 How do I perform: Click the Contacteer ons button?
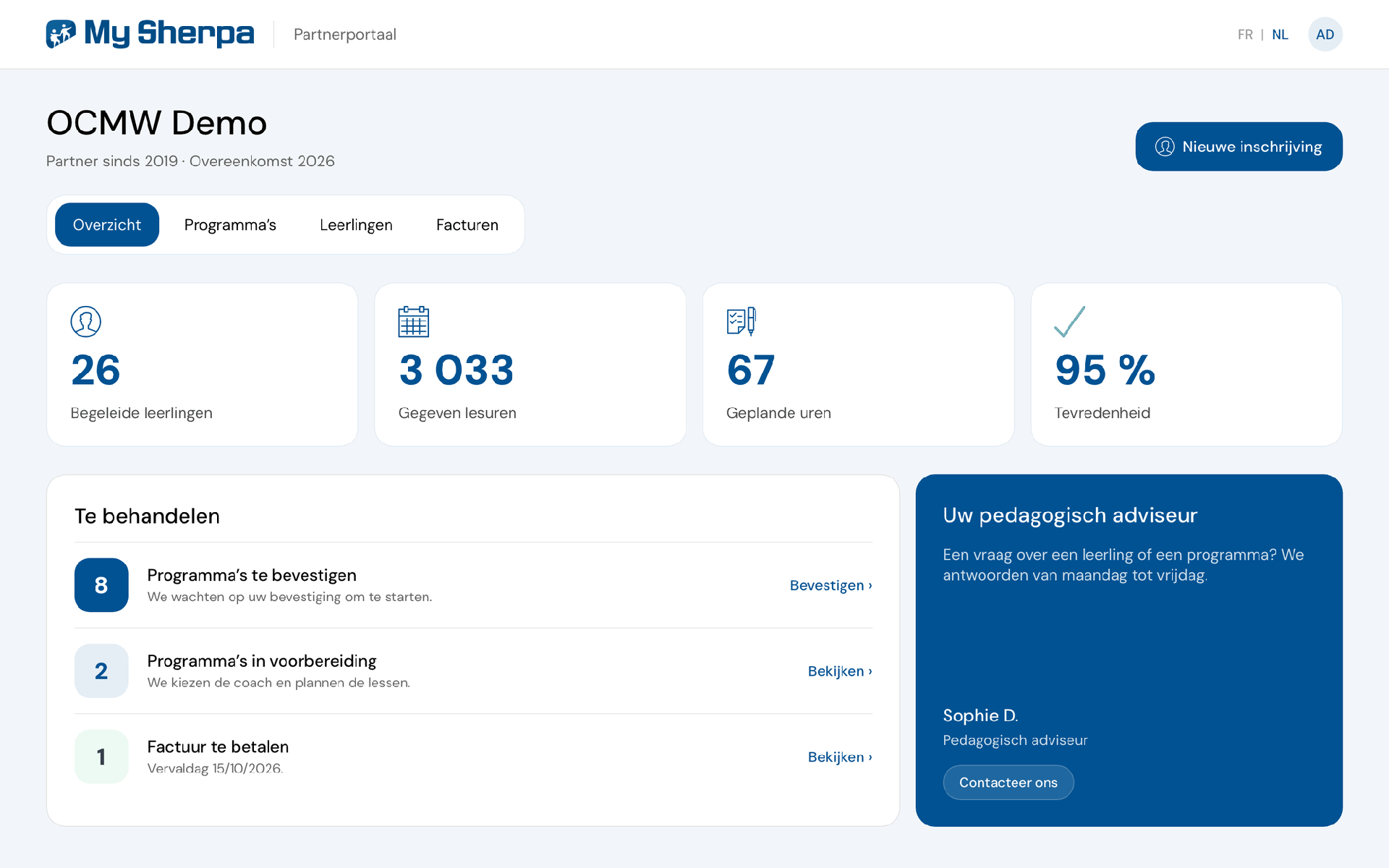click(x=1008, y=783)
